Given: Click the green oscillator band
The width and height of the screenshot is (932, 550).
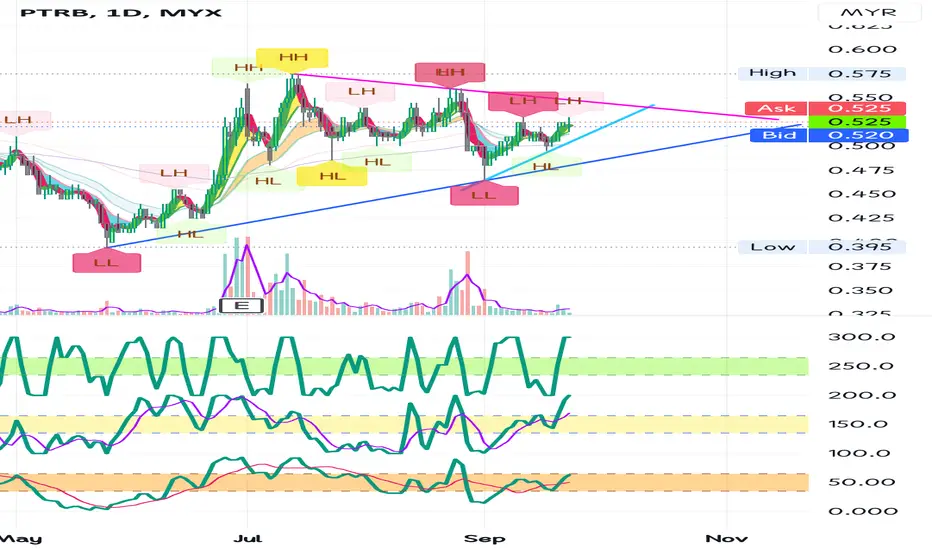Looking at the screenshot, I should tap(404, 366).
